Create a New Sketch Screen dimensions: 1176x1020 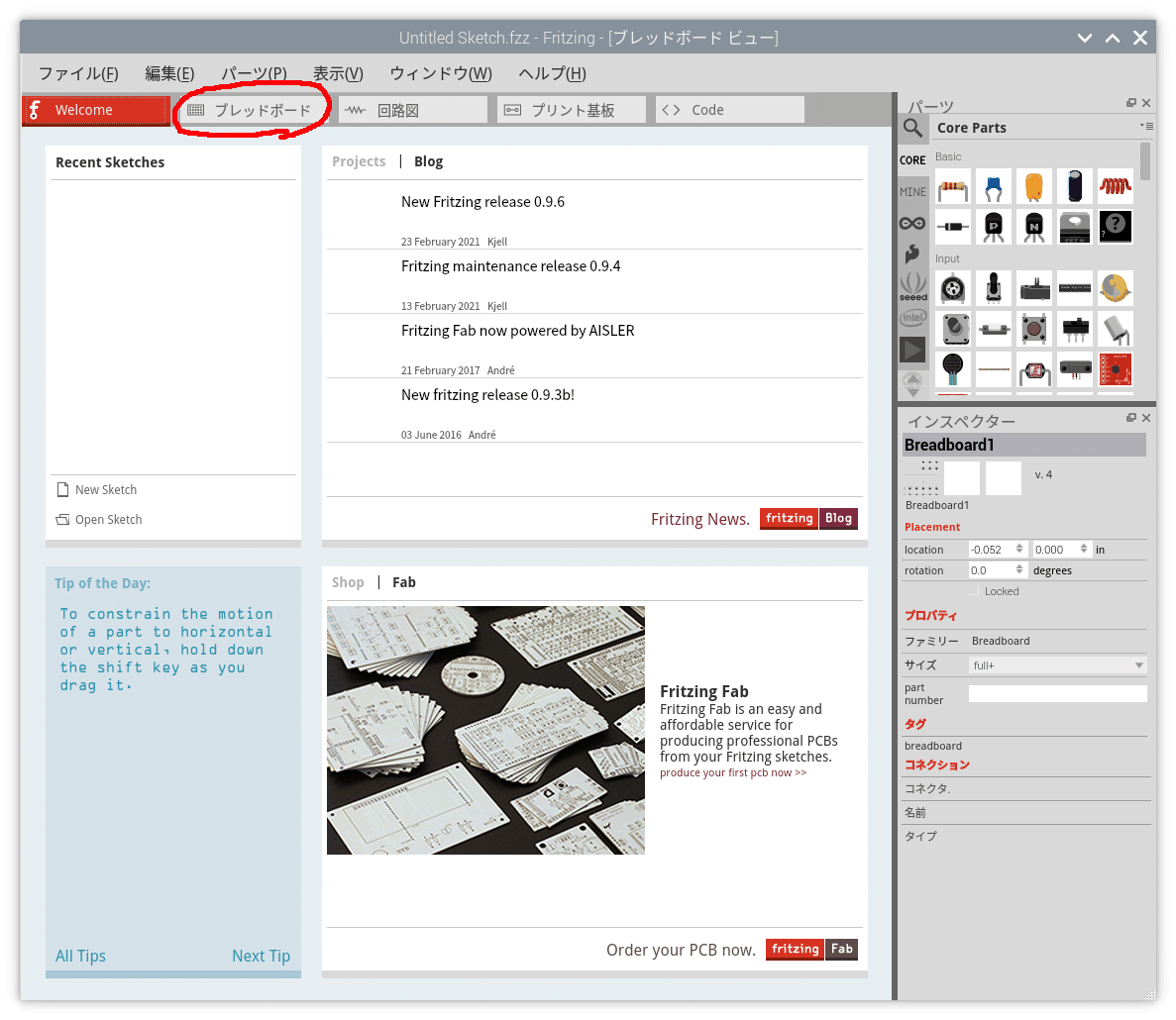coord(97,490)
